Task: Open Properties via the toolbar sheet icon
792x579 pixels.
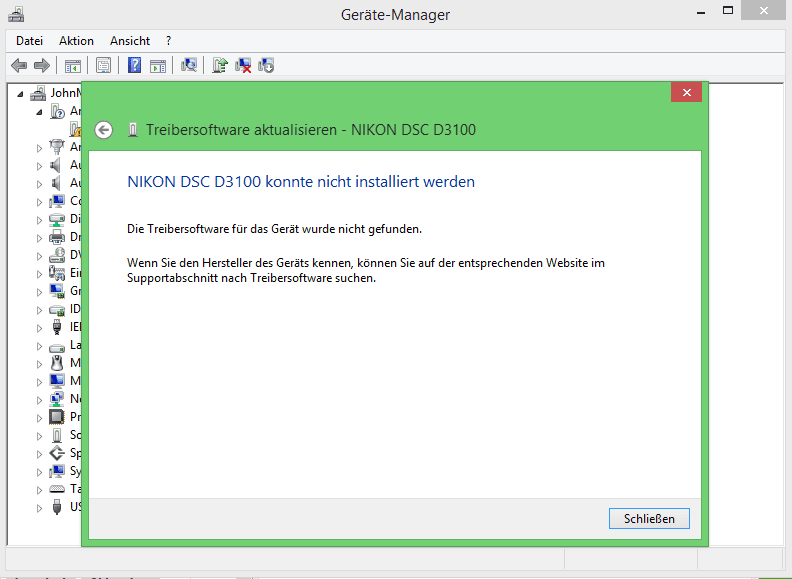Action: click(x=104, y=66)
